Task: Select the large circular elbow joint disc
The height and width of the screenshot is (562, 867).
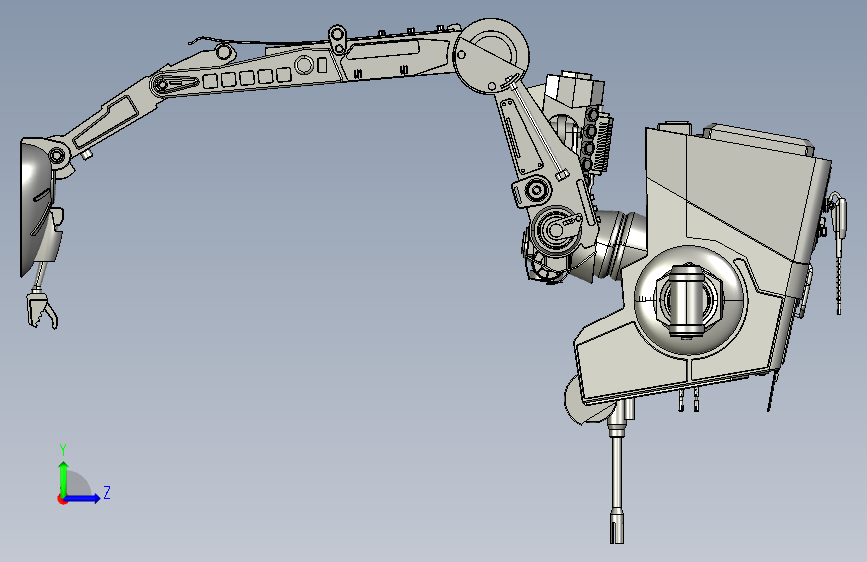Action: click(x=491, y=56)
